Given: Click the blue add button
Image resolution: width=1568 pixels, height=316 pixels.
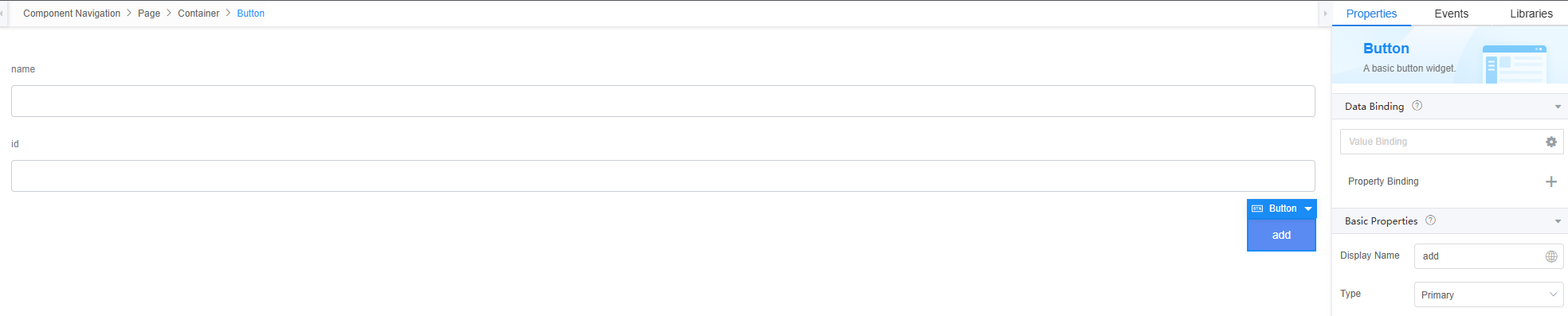Looking at the screenshot, I should [1281, 235].
